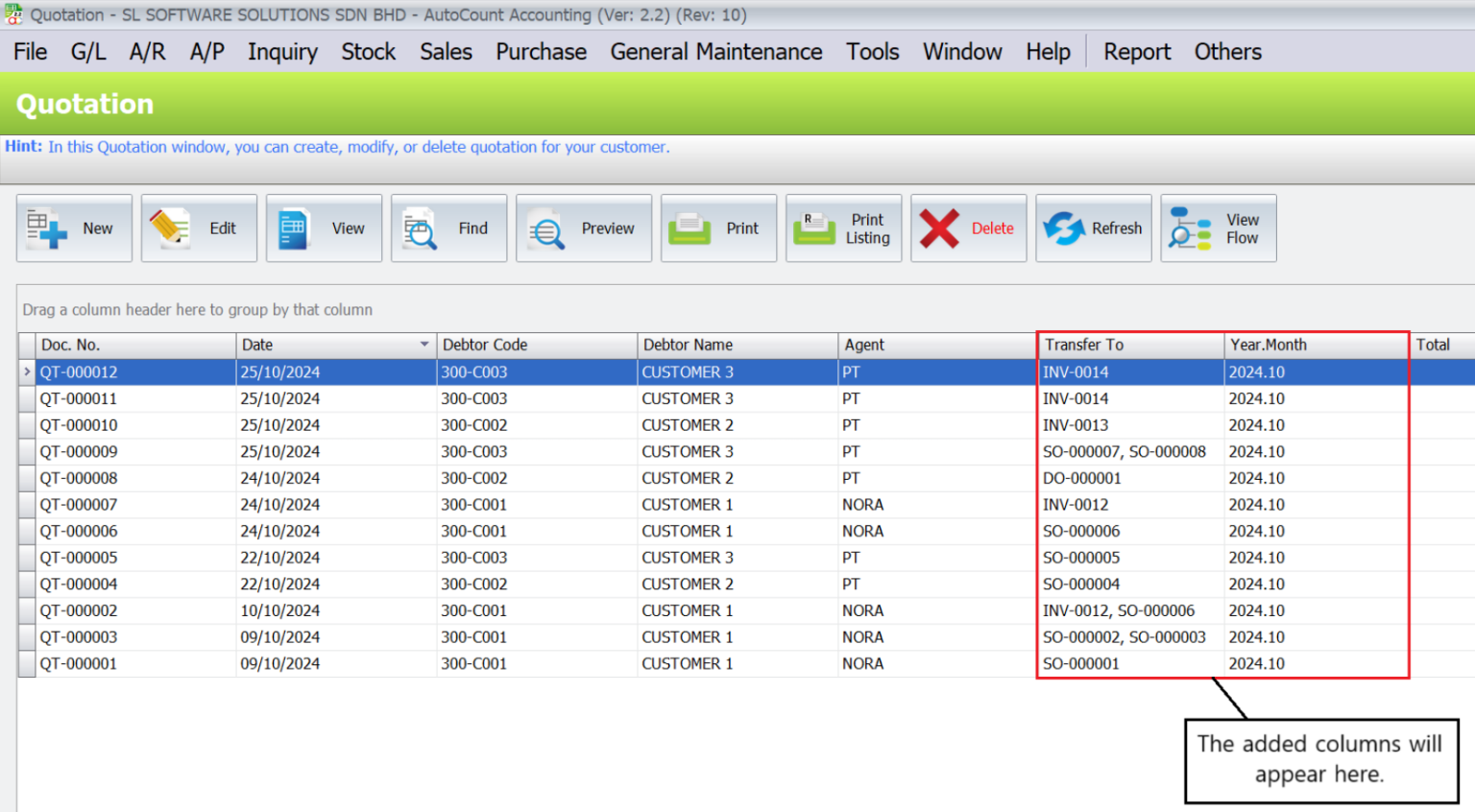Click the Print printer icon

coord(689,229)
